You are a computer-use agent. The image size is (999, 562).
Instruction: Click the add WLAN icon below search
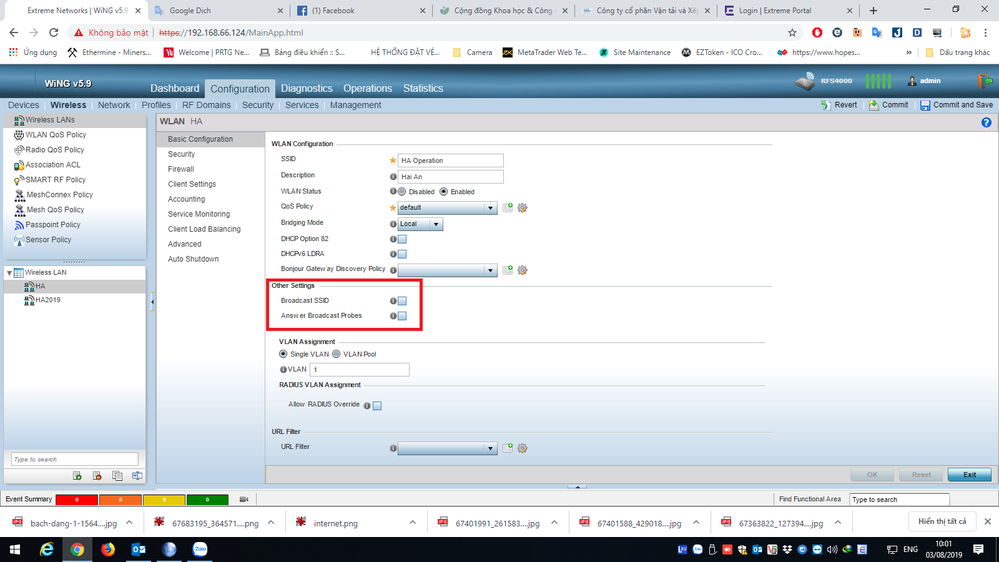tap(77, 476)
